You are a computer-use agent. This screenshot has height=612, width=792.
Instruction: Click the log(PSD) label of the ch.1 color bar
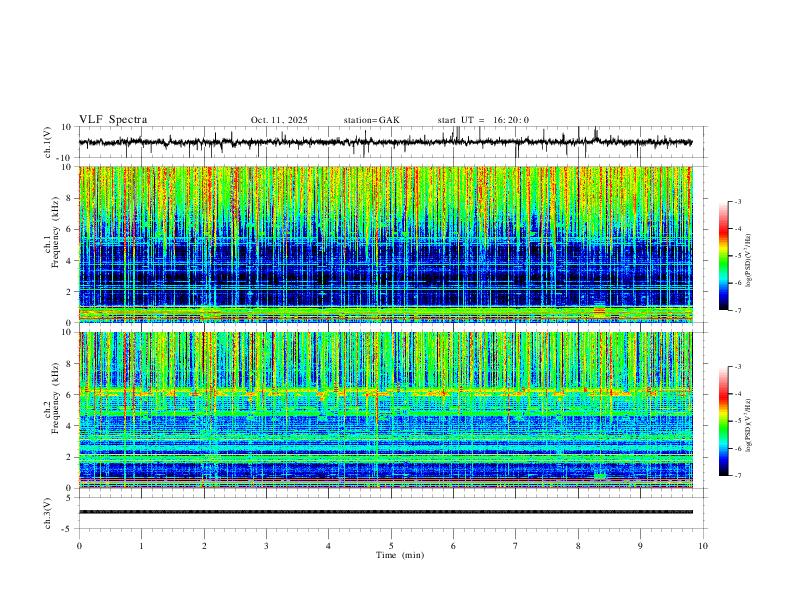coord(749,261)
